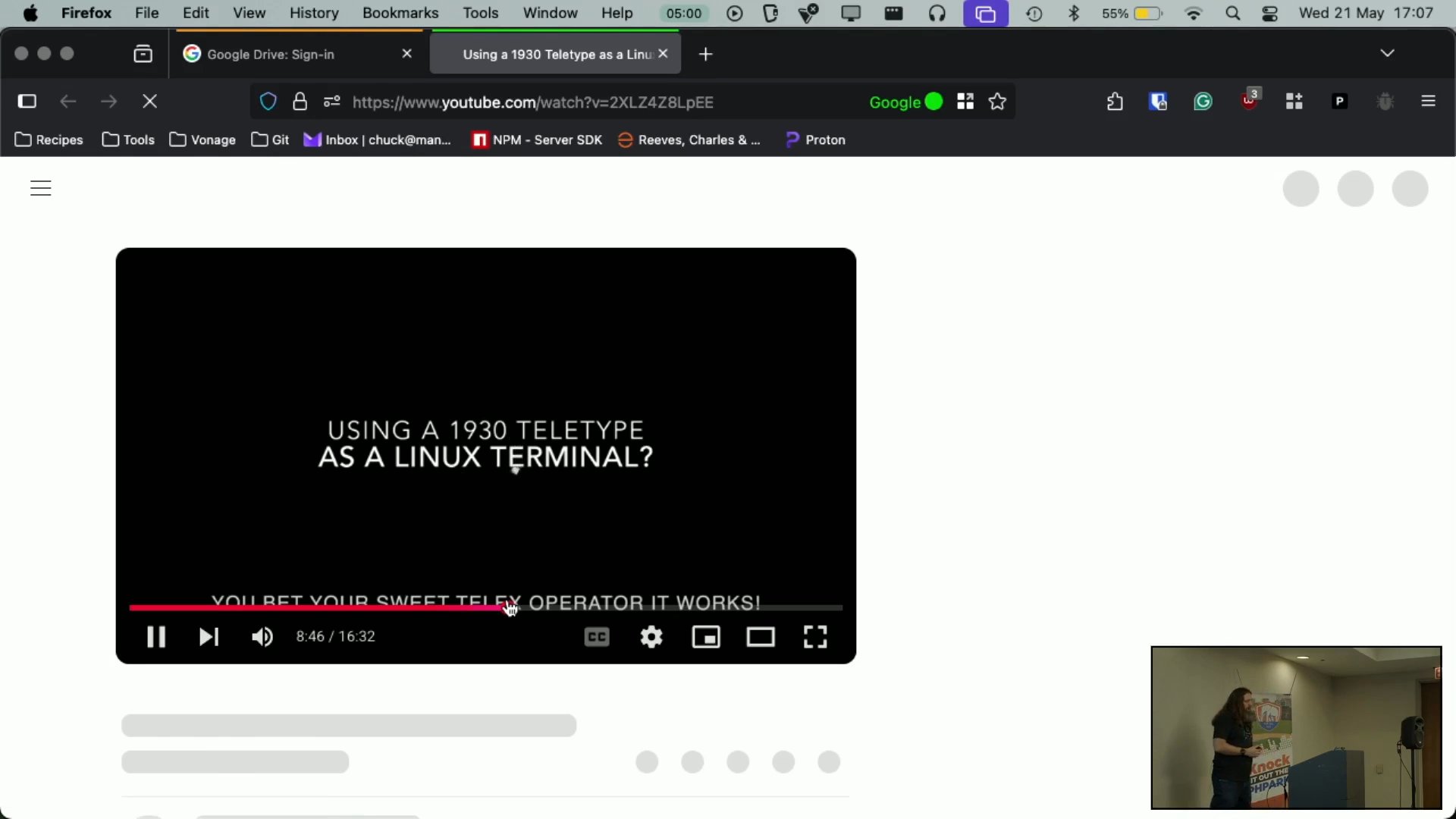Click the red video progress bar
Viewport: 1456px width, 819px height.
point(303,607)
